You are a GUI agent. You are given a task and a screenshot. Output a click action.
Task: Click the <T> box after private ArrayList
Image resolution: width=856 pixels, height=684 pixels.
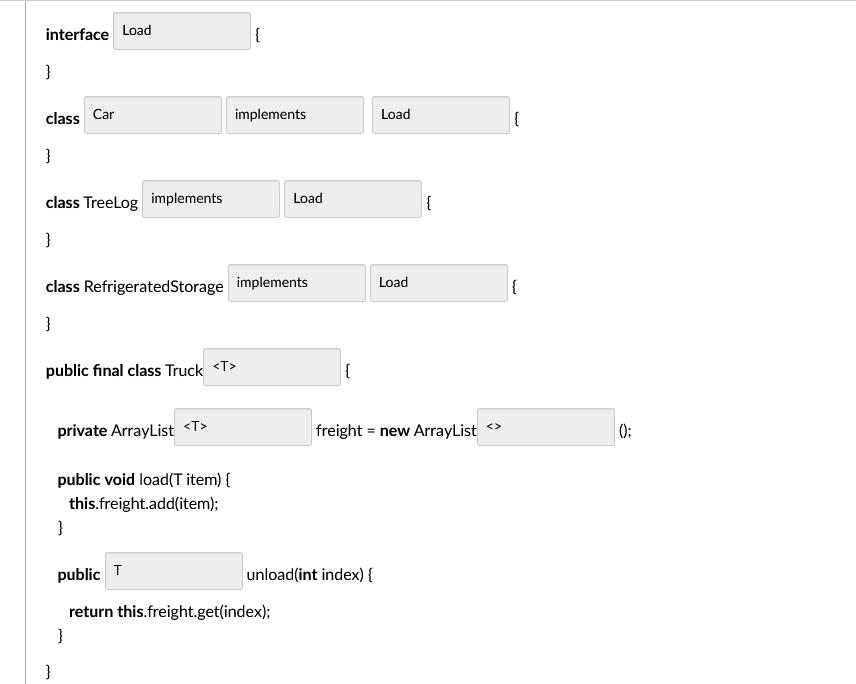242,427
